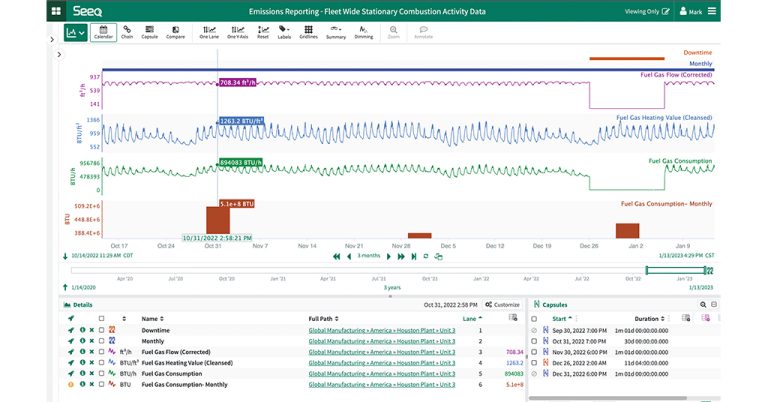Open Customize in the Details panel
Screen dimensions: 768x402
[502, 304]
